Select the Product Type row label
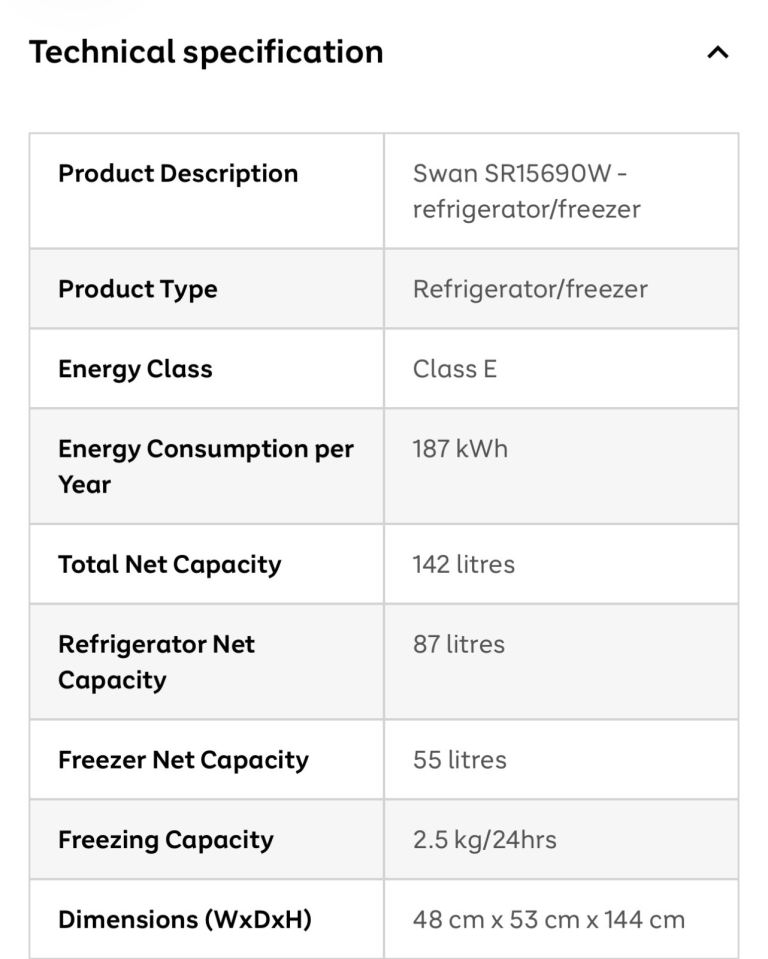The image size is (768, 959). click(x=138, y=289)
